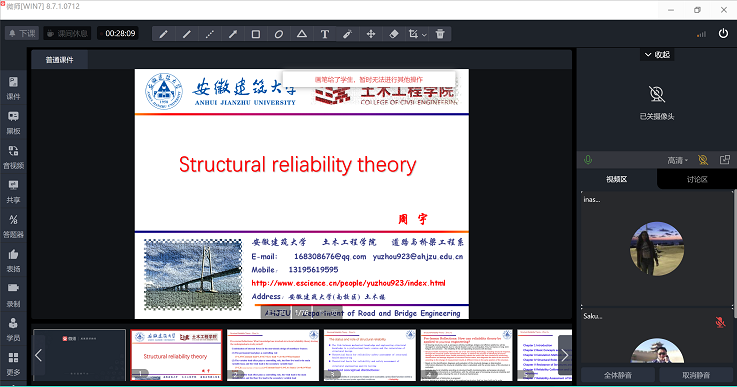Select the arrow drawing tool

(233, 34)
